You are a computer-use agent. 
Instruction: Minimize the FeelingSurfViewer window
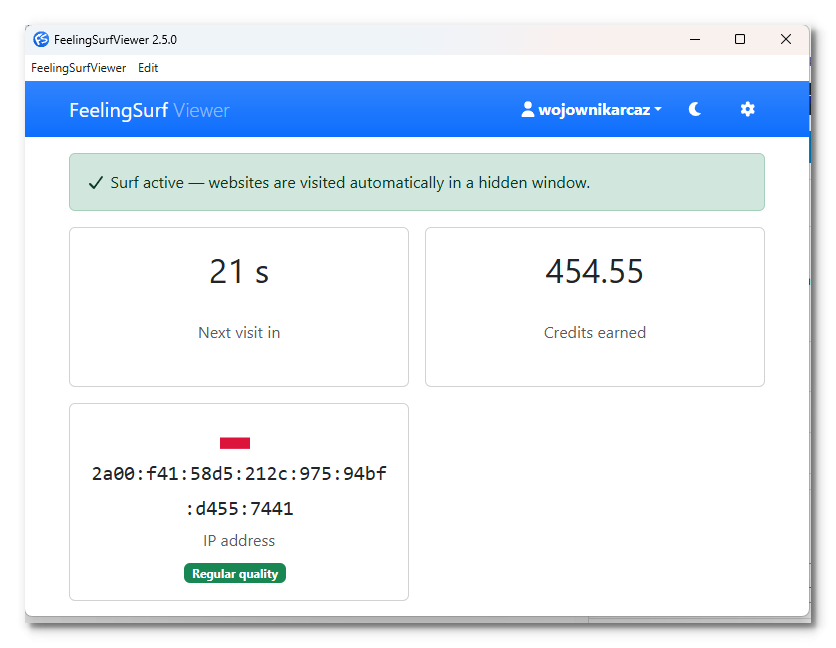[x=694, y=40]
